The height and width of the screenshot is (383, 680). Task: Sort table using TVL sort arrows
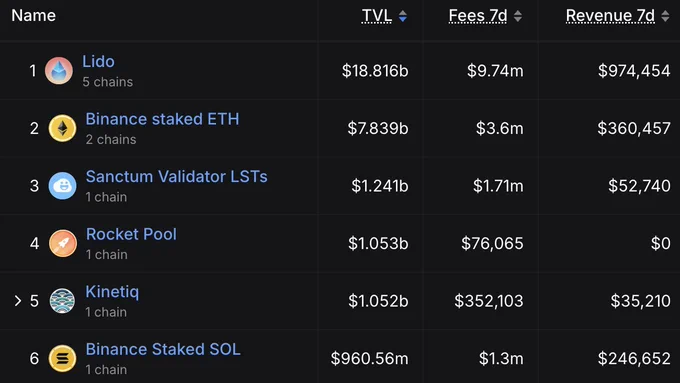pos(402,16)
